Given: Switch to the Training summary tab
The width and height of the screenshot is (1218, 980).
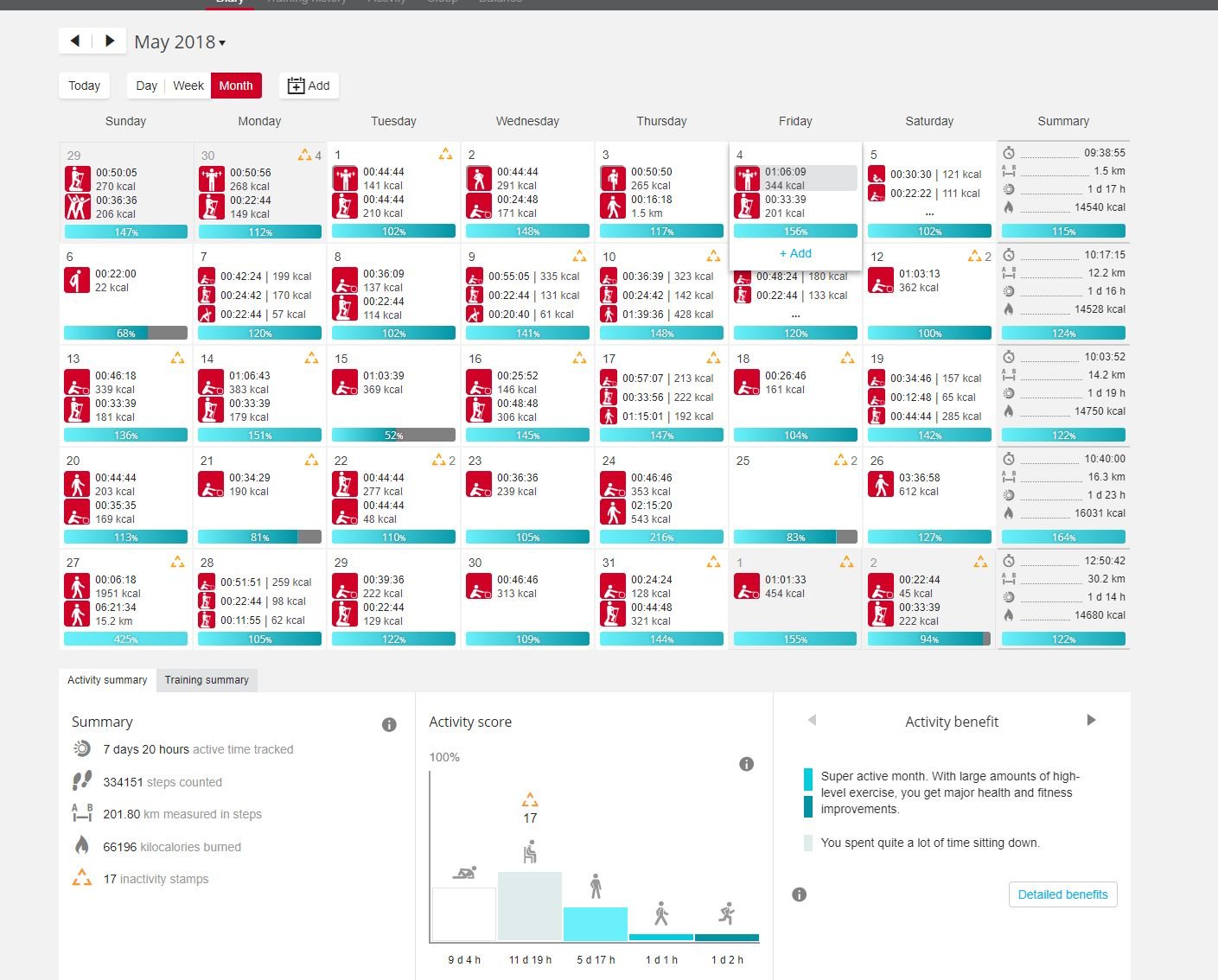Looking at the screenshot, I should tap(207, 680).
